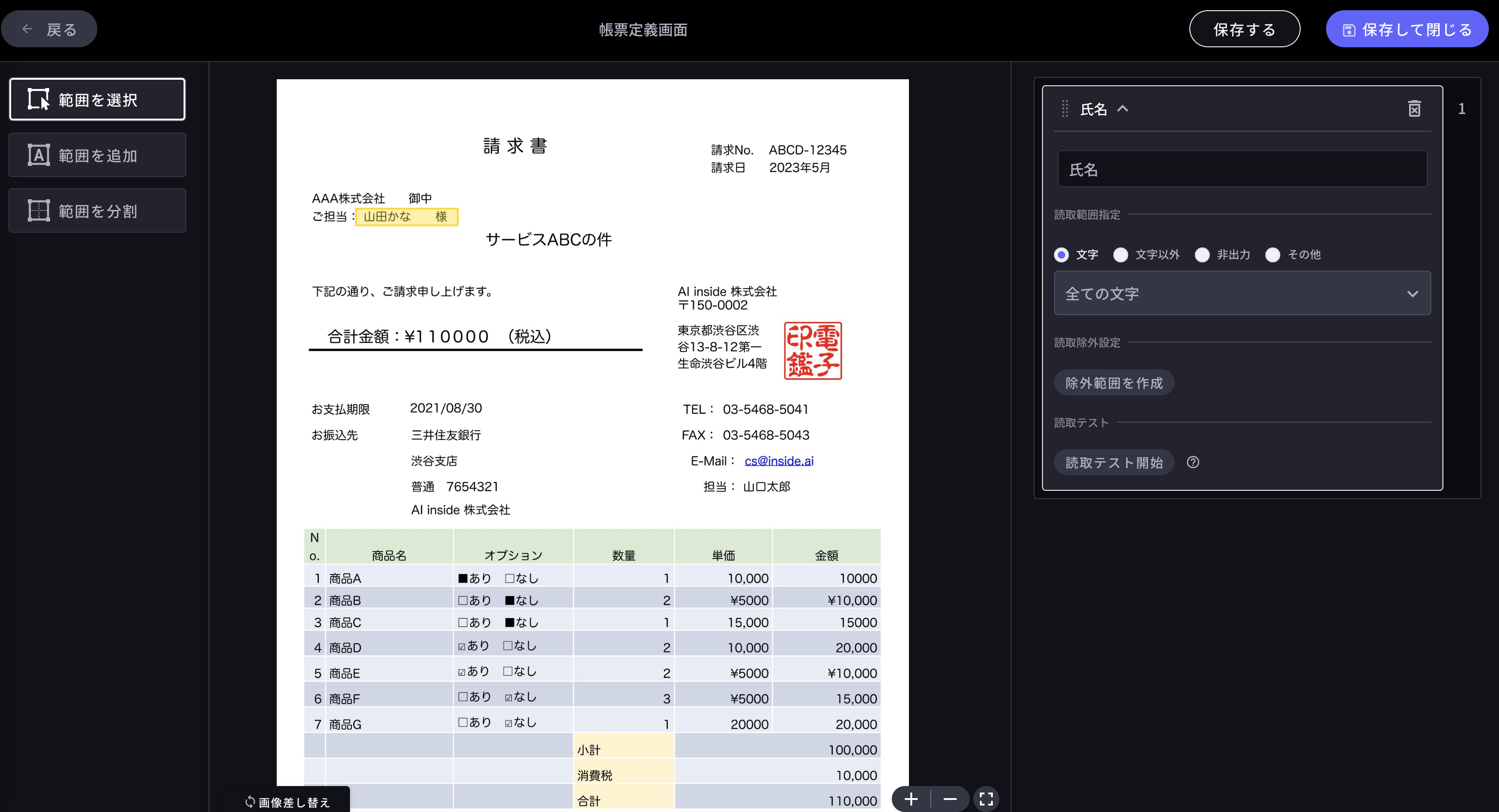Click 三井住友銀行 bank name
The image size is (1499, 812).
(x=446, y=434)
